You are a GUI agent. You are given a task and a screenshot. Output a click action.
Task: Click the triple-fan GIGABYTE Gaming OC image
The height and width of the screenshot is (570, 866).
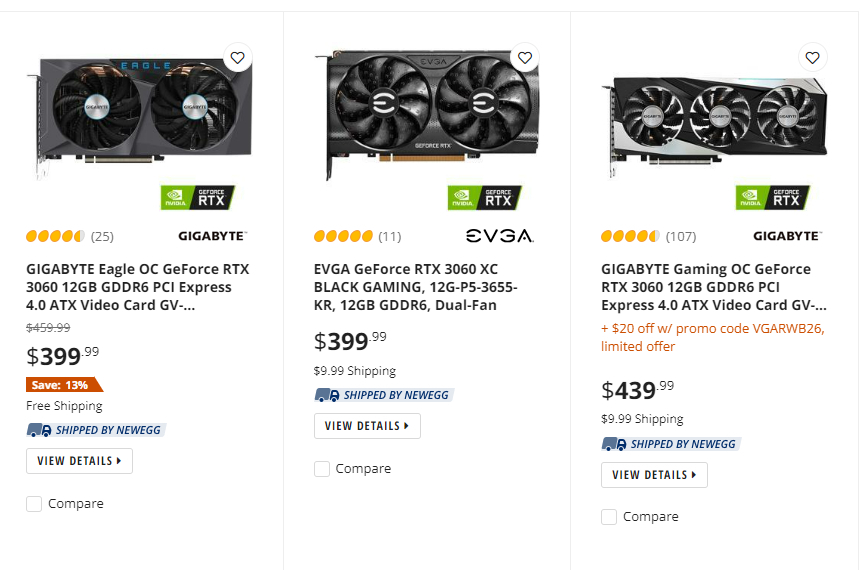point(714,120)
